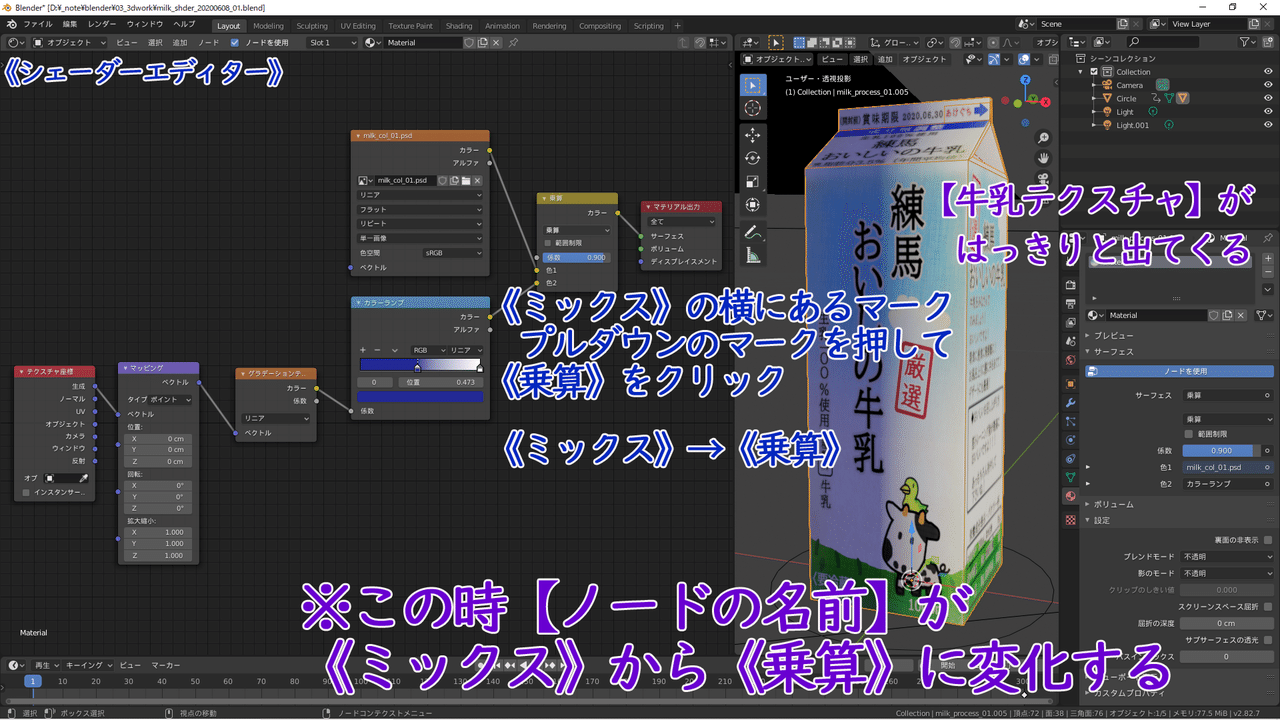The height and width of the screenshot is (720, 1280).
Task: Open the Render properties tab icon
Action: (1070, 285)
